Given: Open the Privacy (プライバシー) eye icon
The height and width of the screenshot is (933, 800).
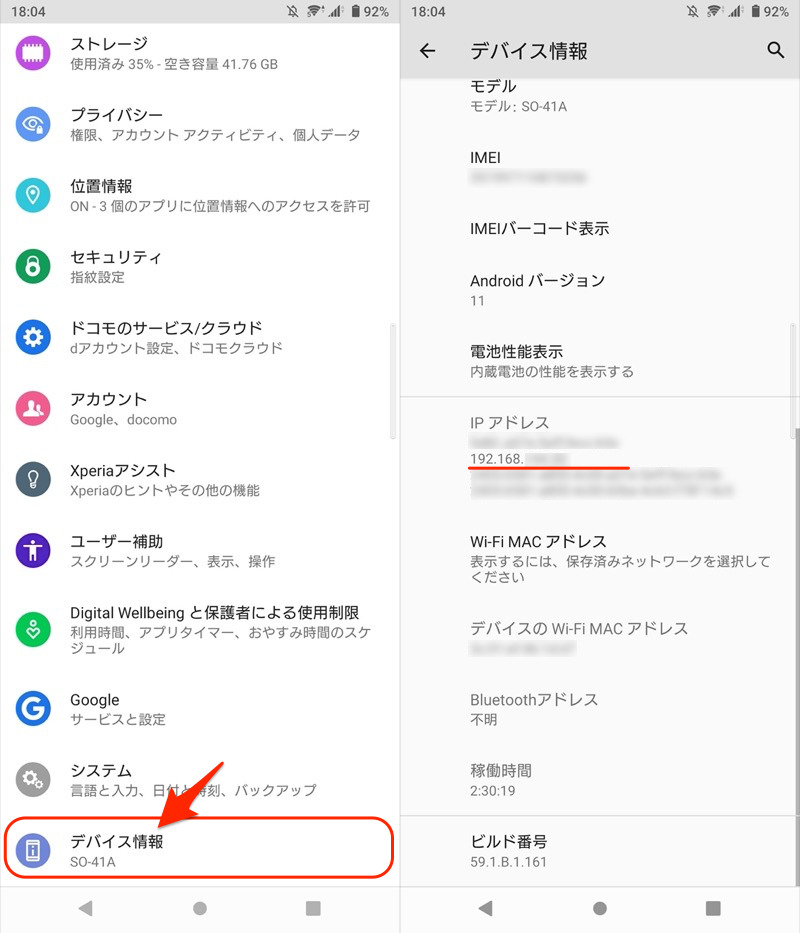Looking at the screenshot, I should (x=33, y=124).
